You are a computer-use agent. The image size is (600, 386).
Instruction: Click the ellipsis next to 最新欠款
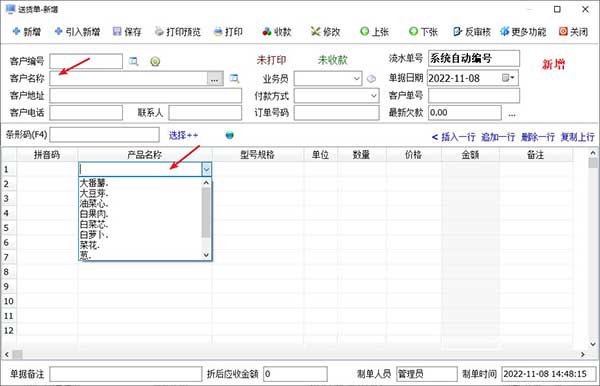click(x=512, y=114)
